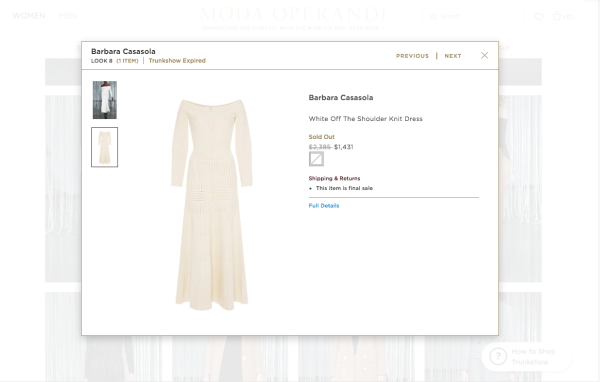
Task: Click the site Search field
Action: [474, 16]
